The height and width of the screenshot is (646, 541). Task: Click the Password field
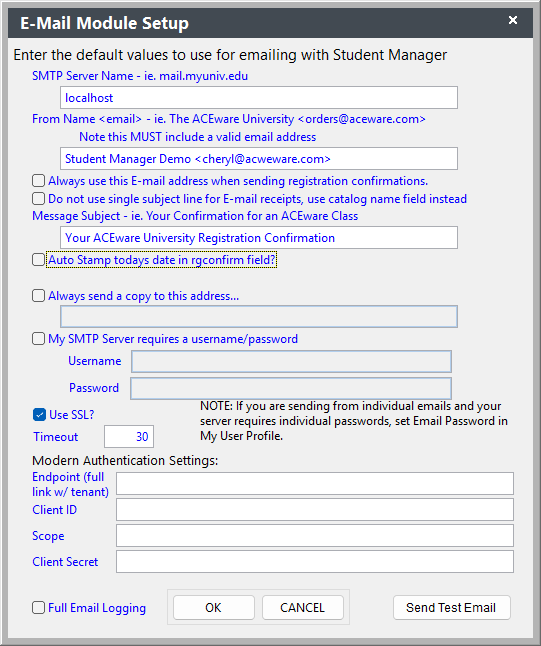(291, 388)
